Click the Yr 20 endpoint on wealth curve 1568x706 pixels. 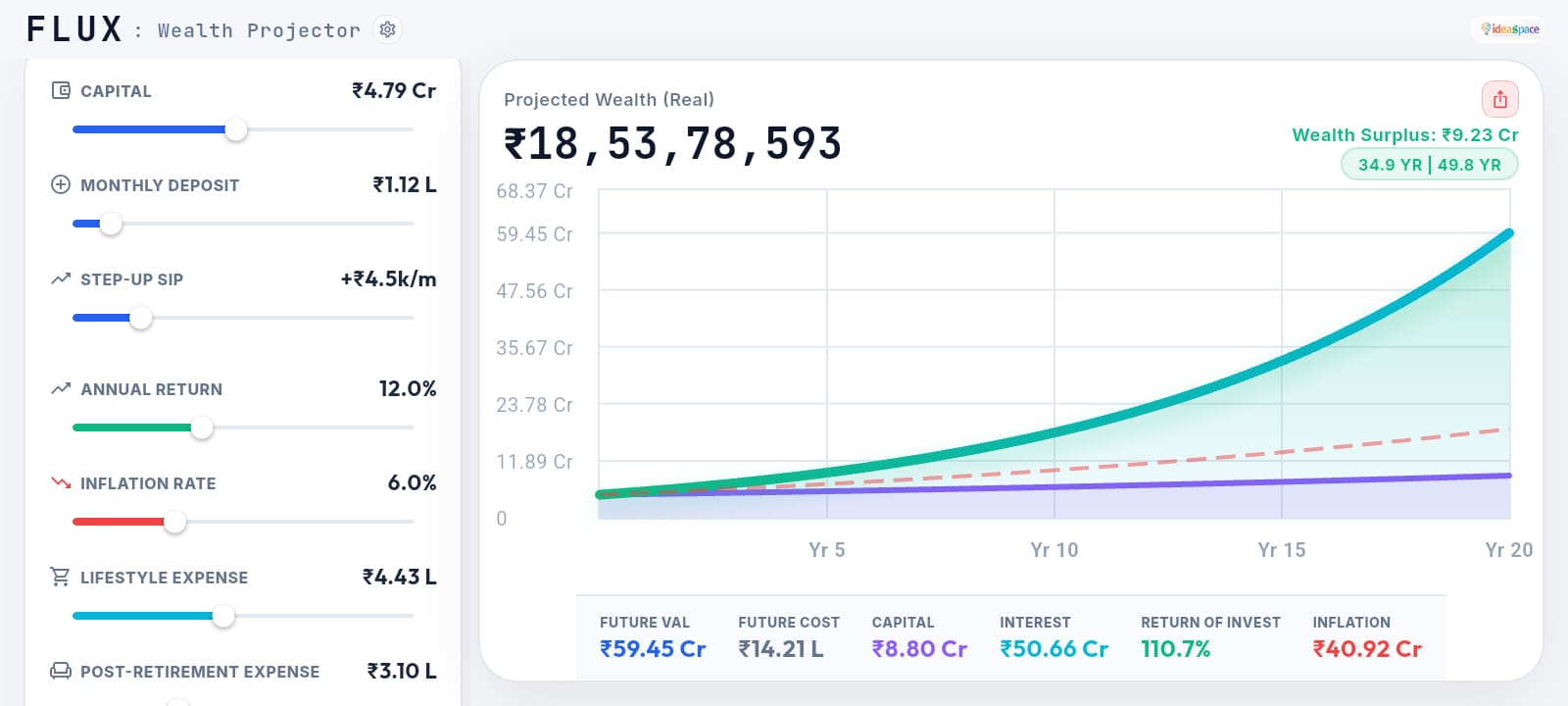(1509, 233)
